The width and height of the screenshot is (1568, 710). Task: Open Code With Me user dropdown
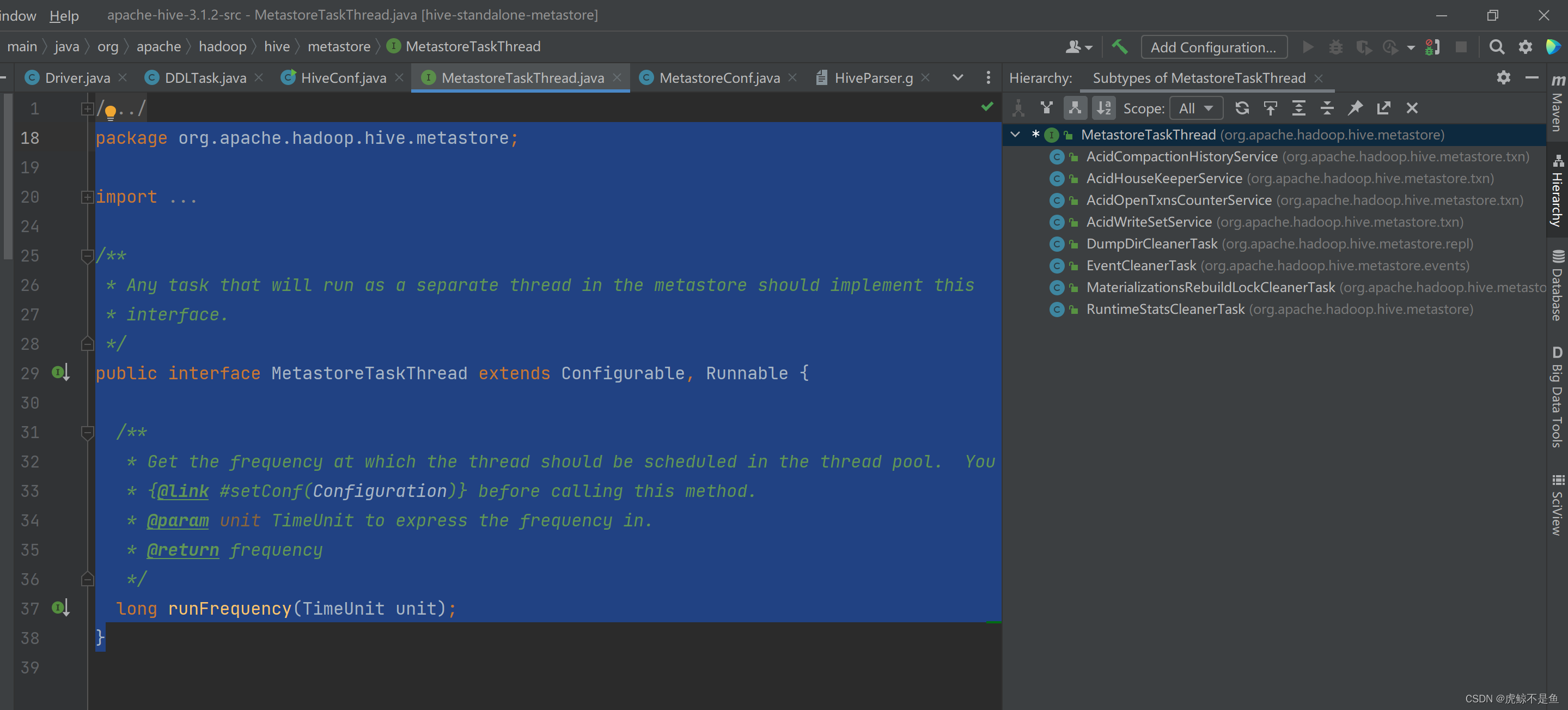coord(1079,47)
